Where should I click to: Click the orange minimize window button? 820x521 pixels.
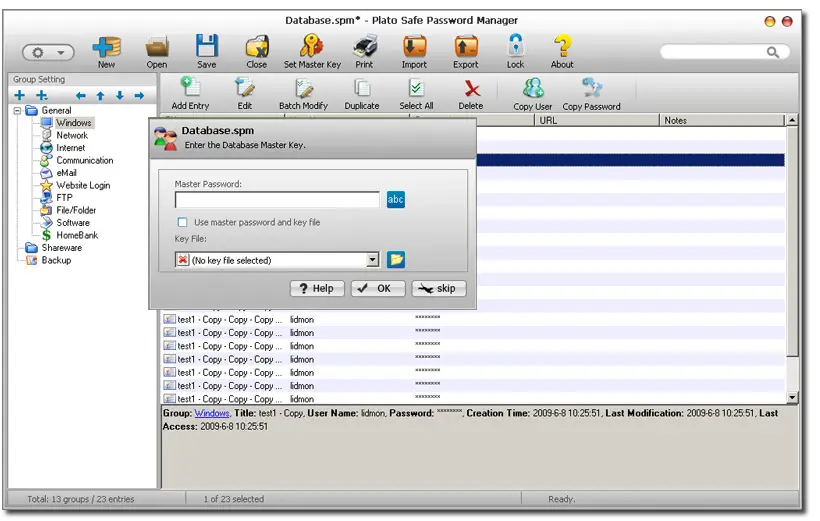pos(770,21)
